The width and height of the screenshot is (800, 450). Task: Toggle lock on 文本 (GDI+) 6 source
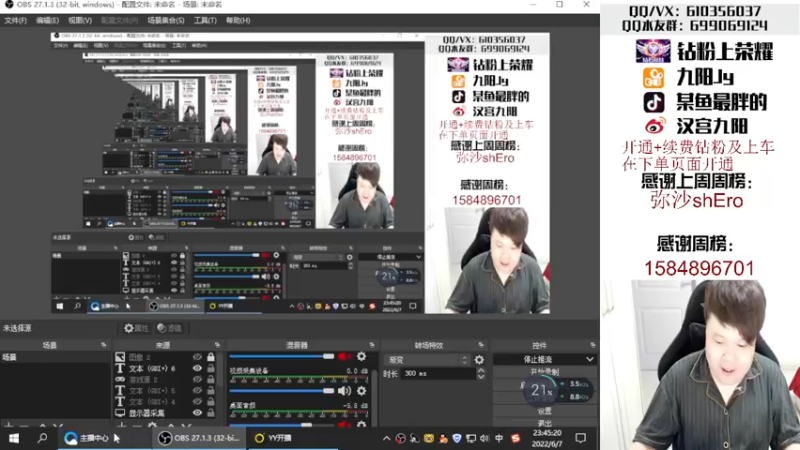(211, 368)
